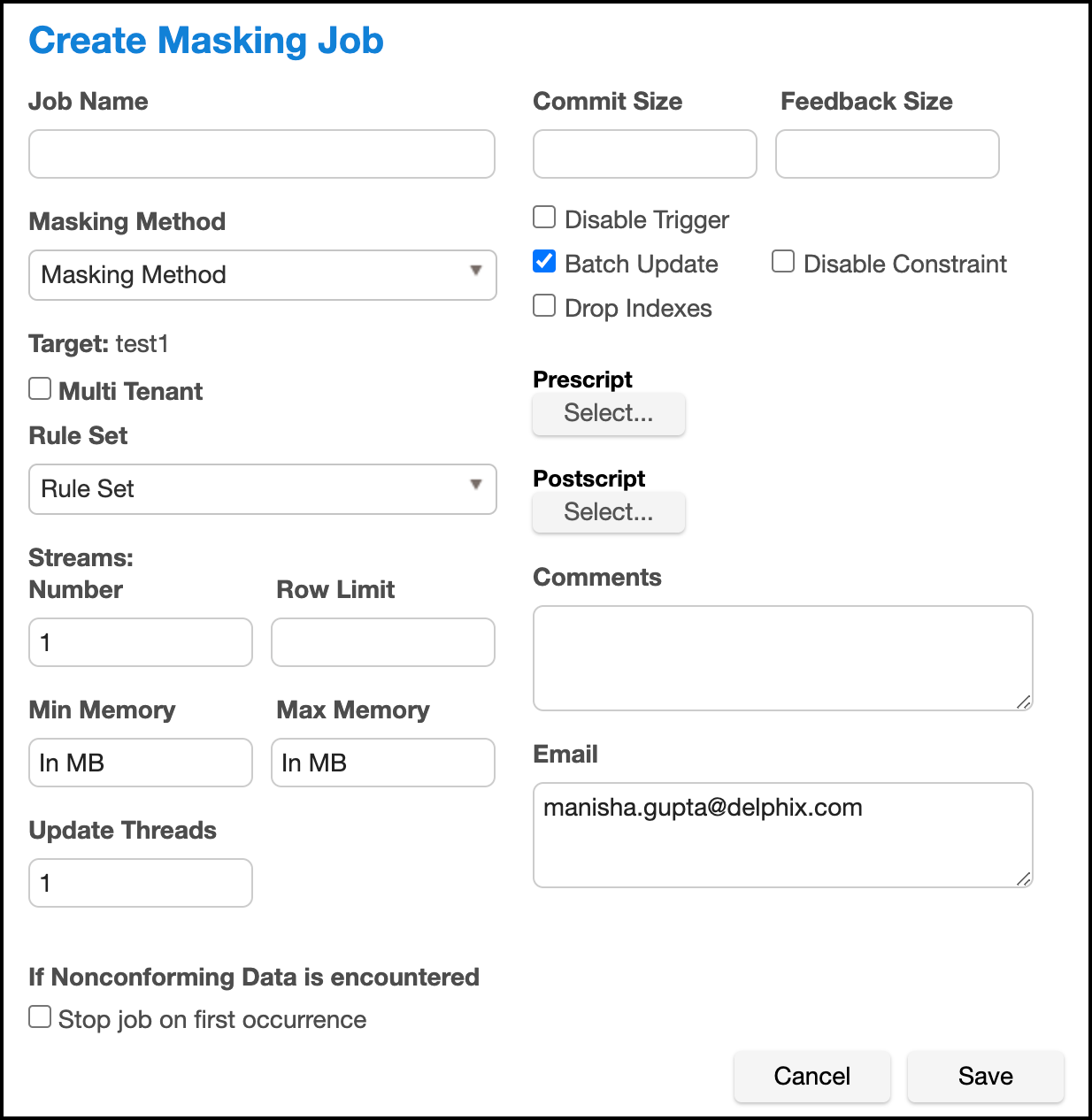Viewport: 1092px width, 1120px height.
Task: Save the masking job
Action: tap(985, 1076)
